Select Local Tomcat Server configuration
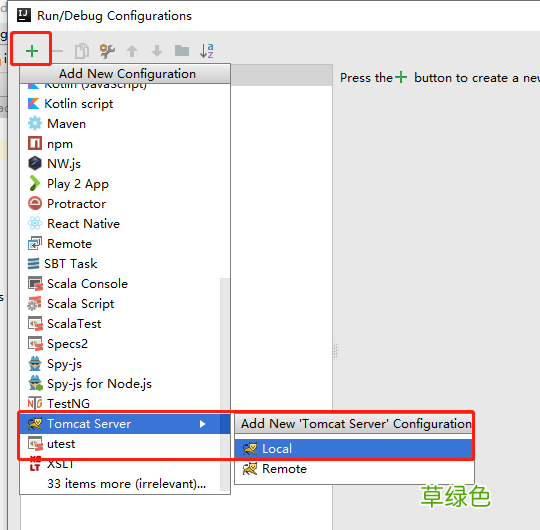The height and width of the screenshot is (530, 540). pyautogui.click(x=354, y=449)
